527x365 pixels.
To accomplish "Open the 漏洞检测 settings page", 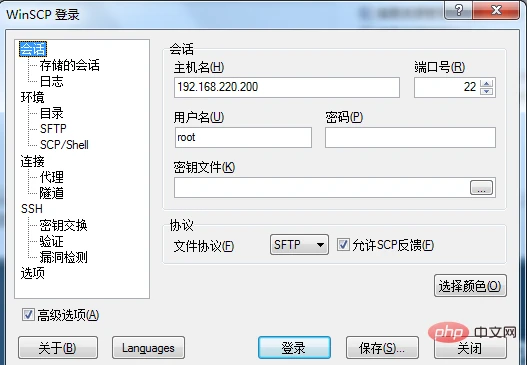I will [64, 257].
